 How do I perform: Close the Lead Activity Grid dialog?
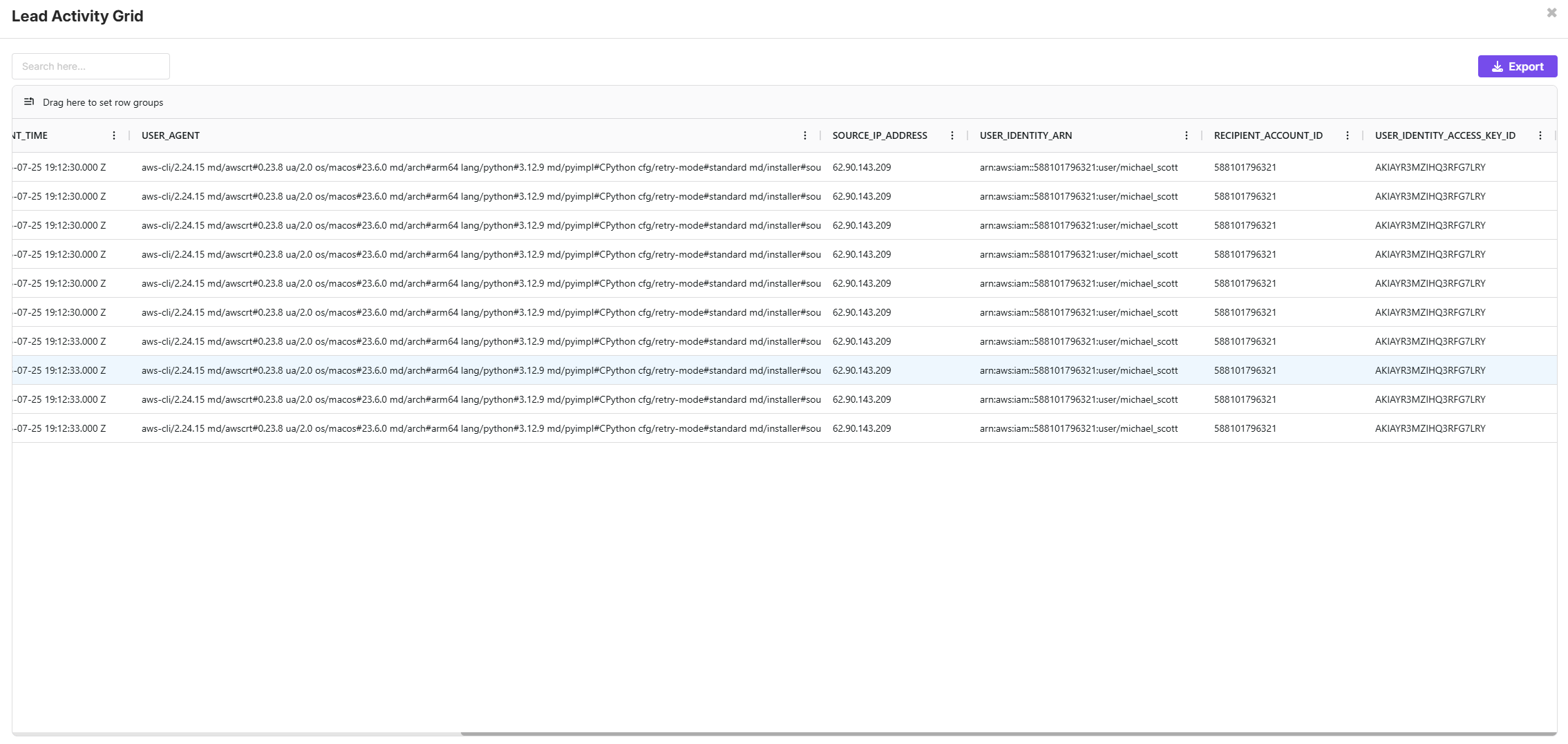point(1552,12)
